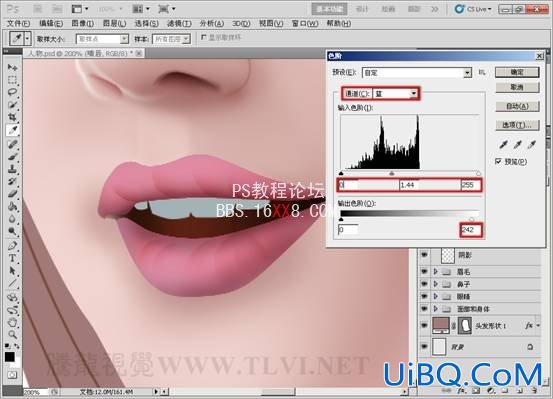Click the input midtone gamma slider handle
The height and width of the screenshot is (399, 553).
pos(391,173)
